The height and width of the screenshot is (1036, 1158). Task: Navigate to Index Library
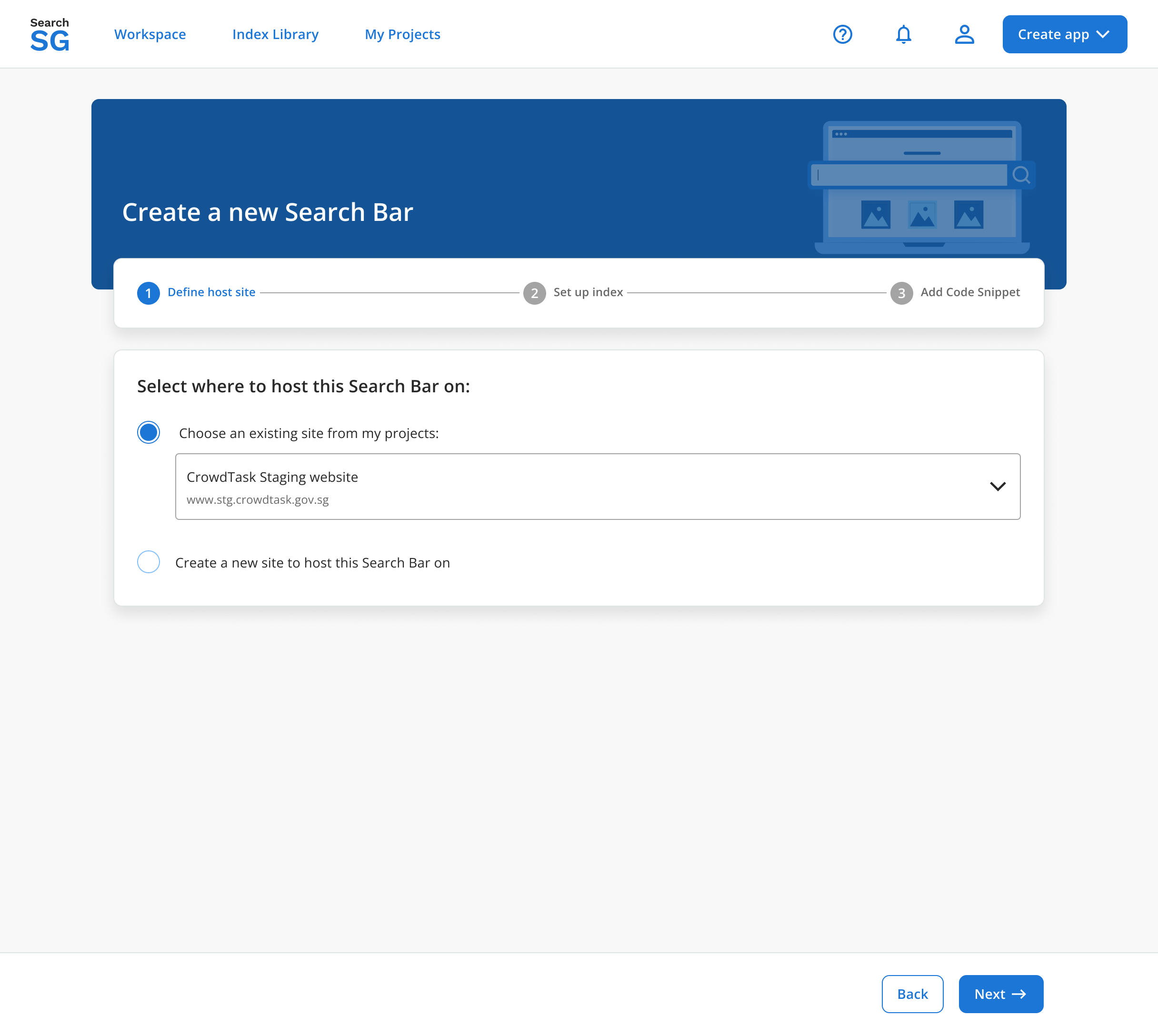click(x=276, y=34)
